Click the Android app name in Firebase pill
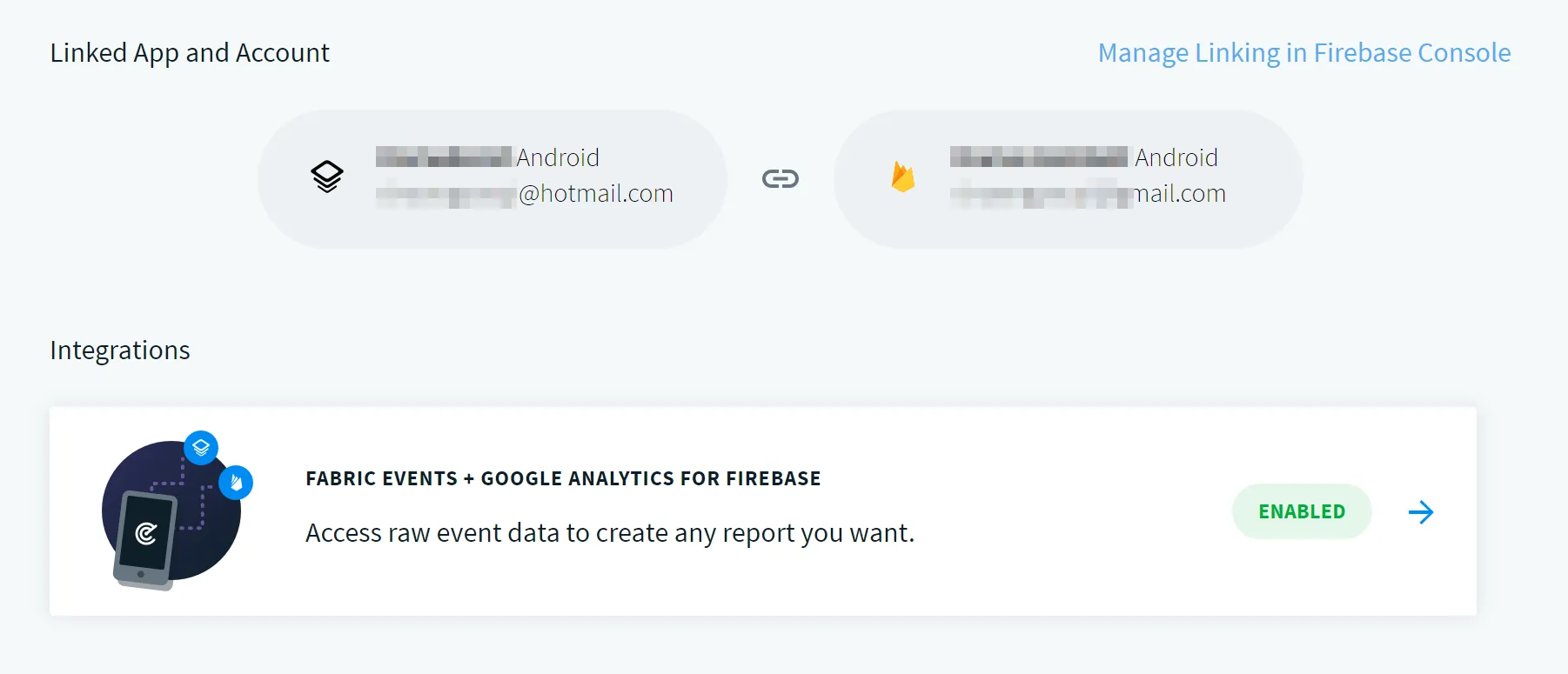The width and height of the screenshot is (1568, 674). 1084,157
